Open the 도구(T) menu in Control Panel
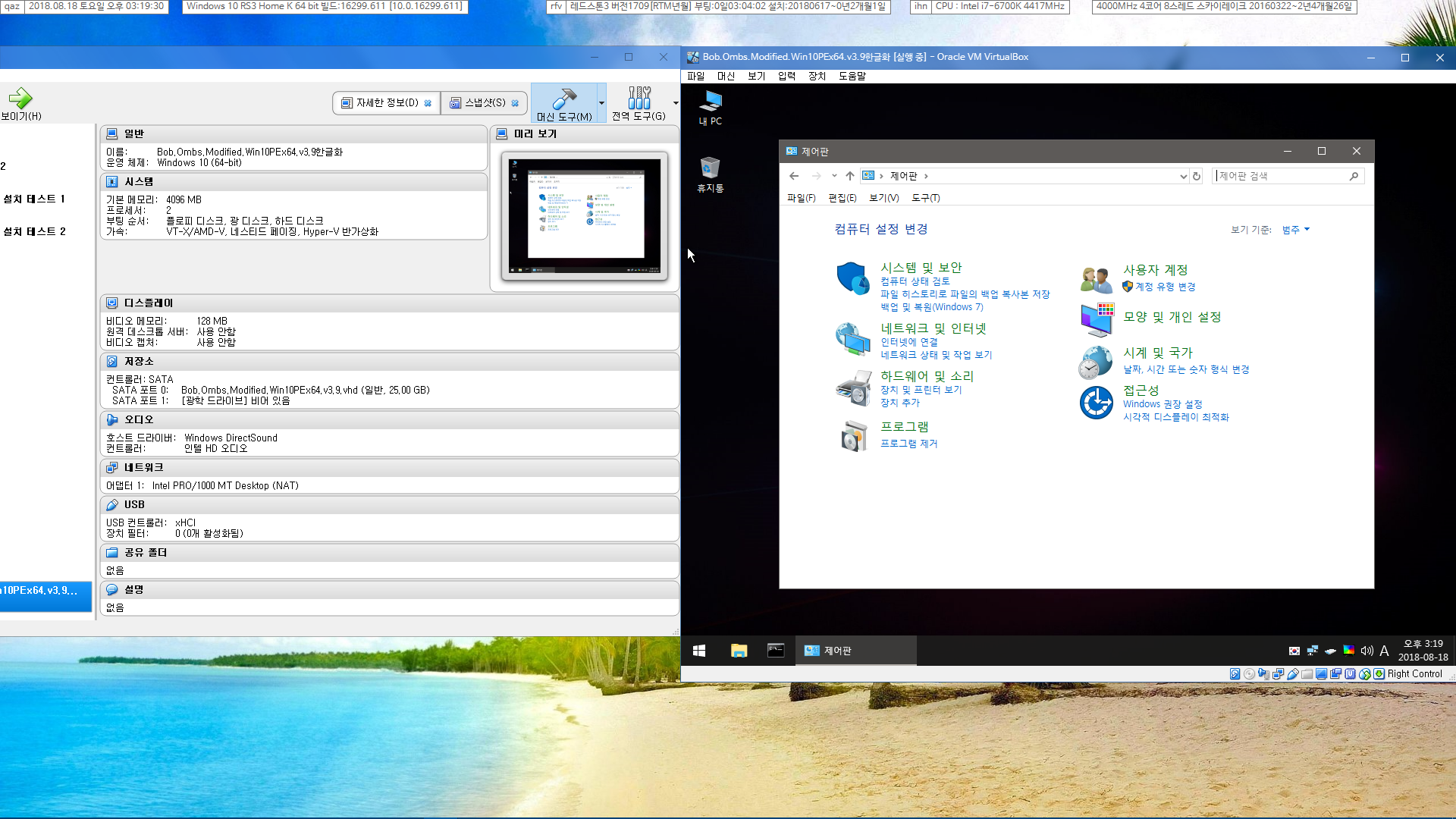This screenshot has height=819, width=1456. pos(925,198)
